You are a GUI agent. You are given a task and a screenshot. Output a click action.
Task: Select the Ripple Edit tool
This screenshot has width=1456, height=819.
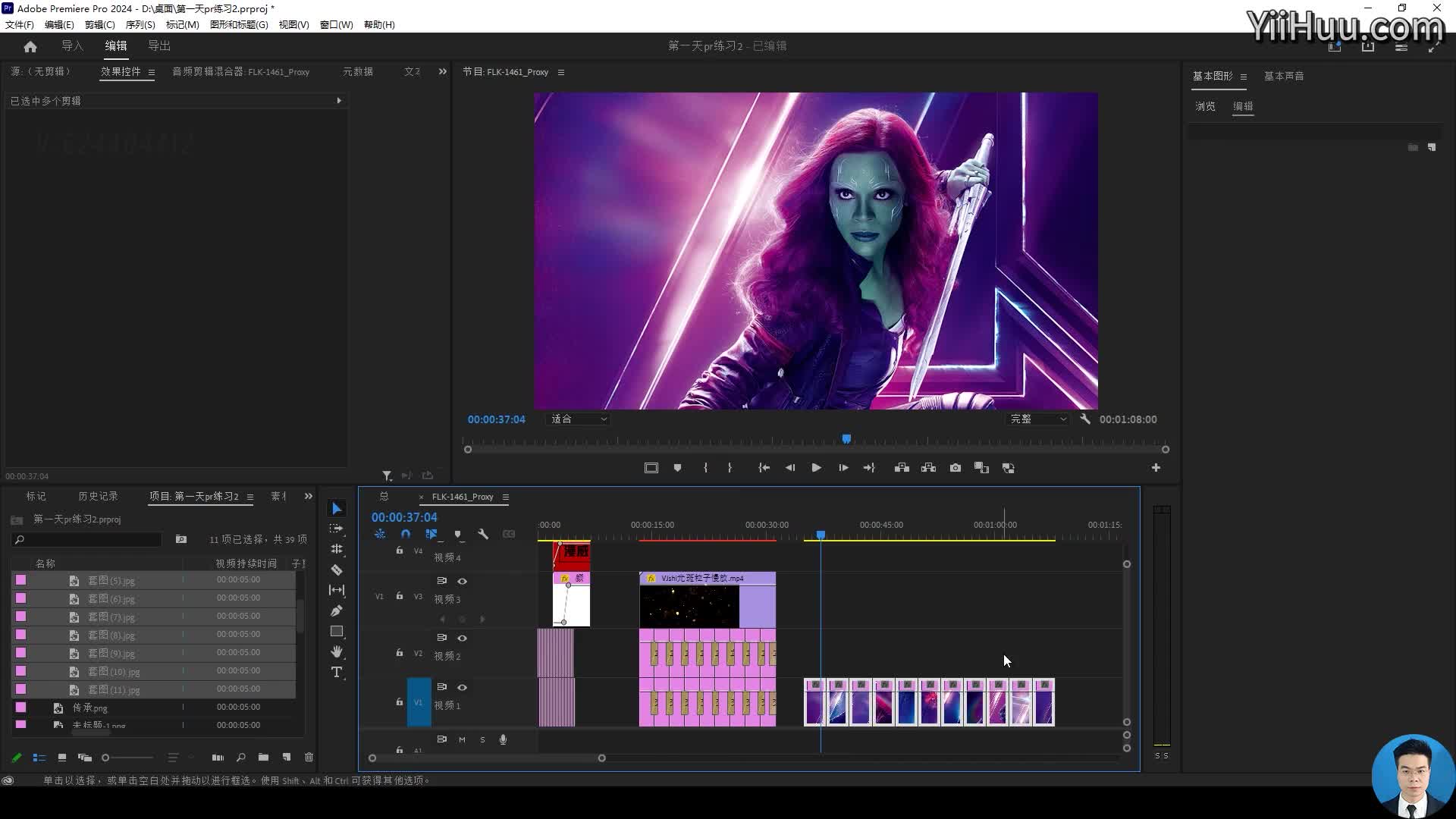[337, 549]
